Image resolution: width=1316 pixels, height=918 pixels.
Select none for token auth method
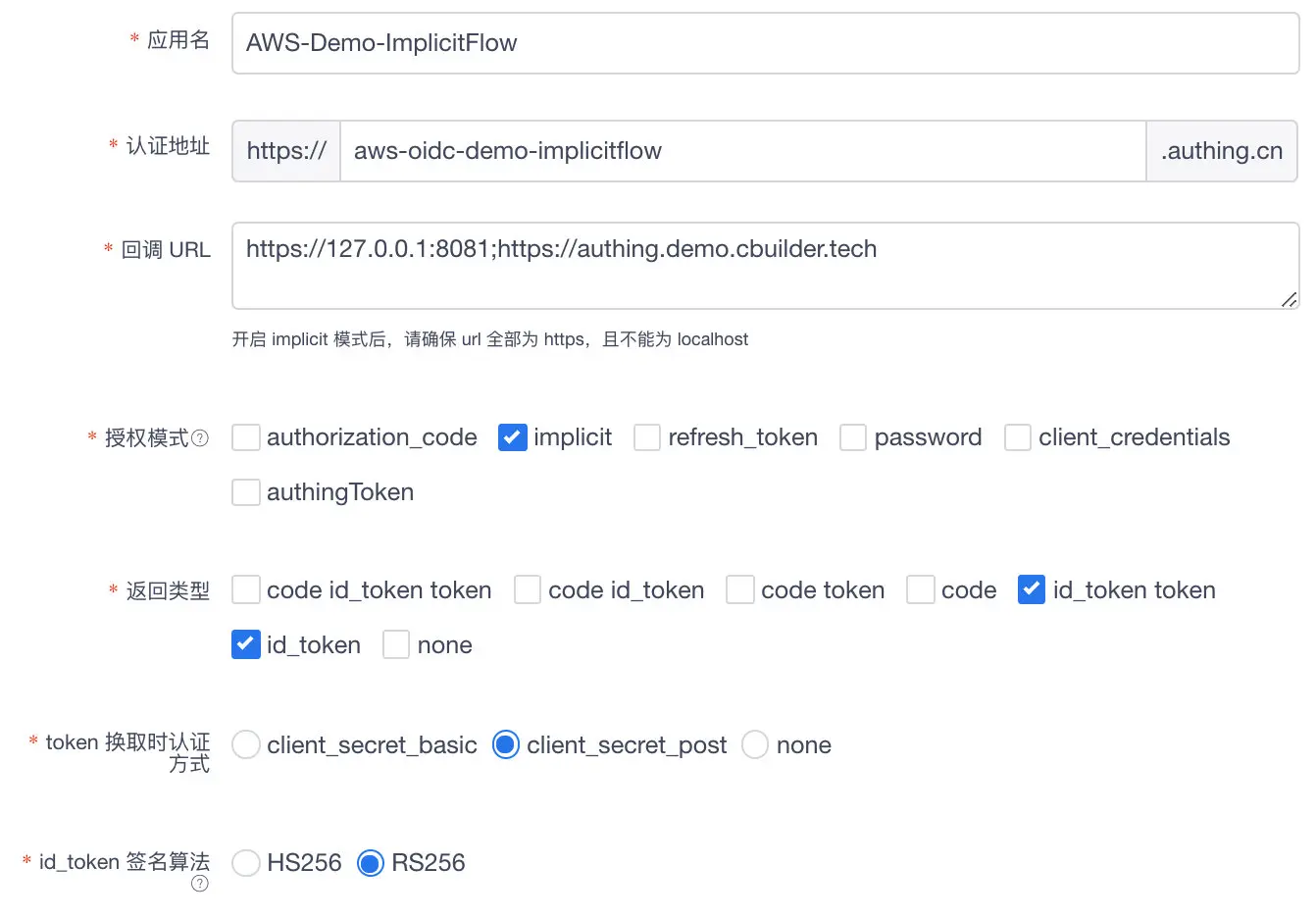[x=755, y=745]
